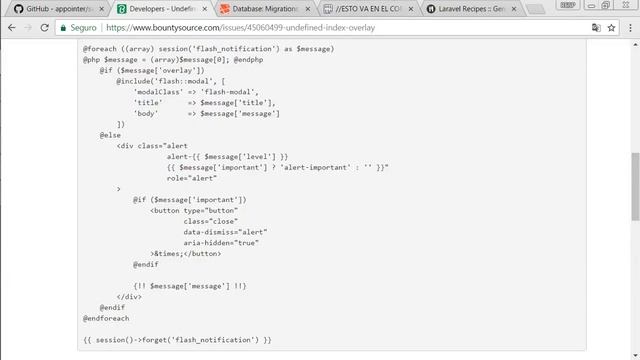Screen dimensions: 640x360
Task: Switch to the Laravel Recipes tab
Action: pos(470,9)
